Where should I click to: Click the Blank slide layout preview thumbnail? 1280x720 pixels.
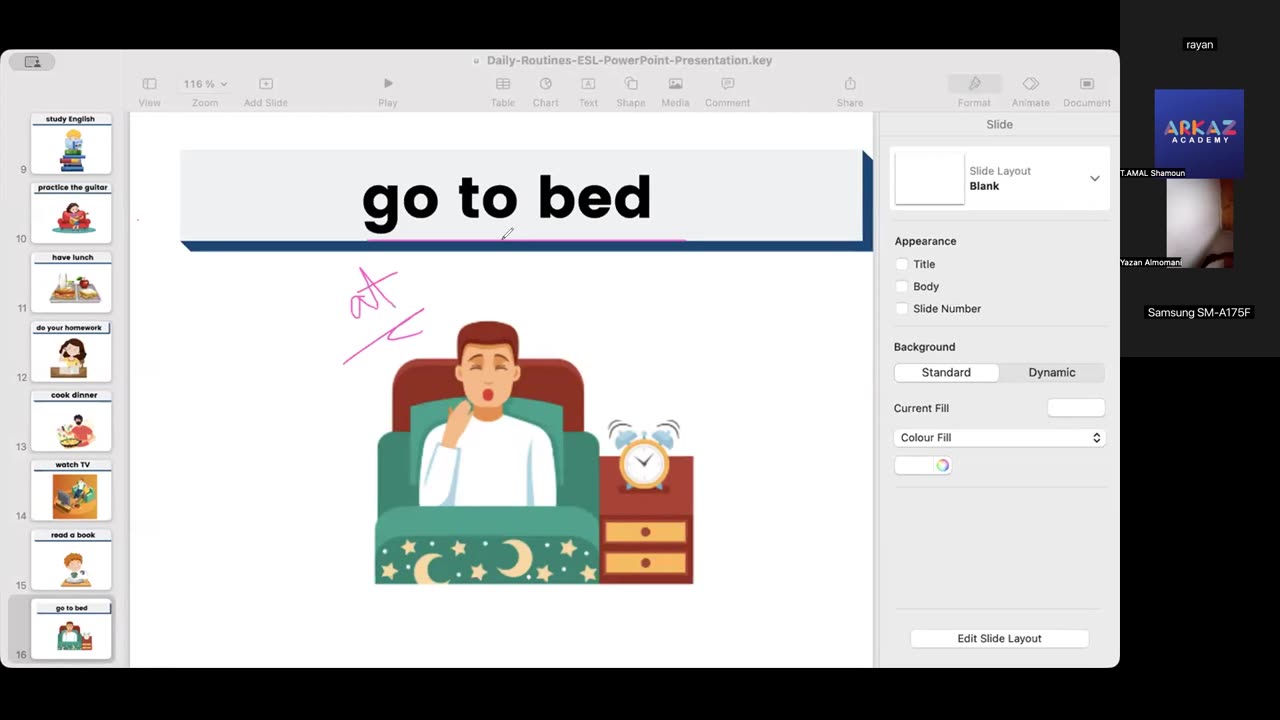929,179
